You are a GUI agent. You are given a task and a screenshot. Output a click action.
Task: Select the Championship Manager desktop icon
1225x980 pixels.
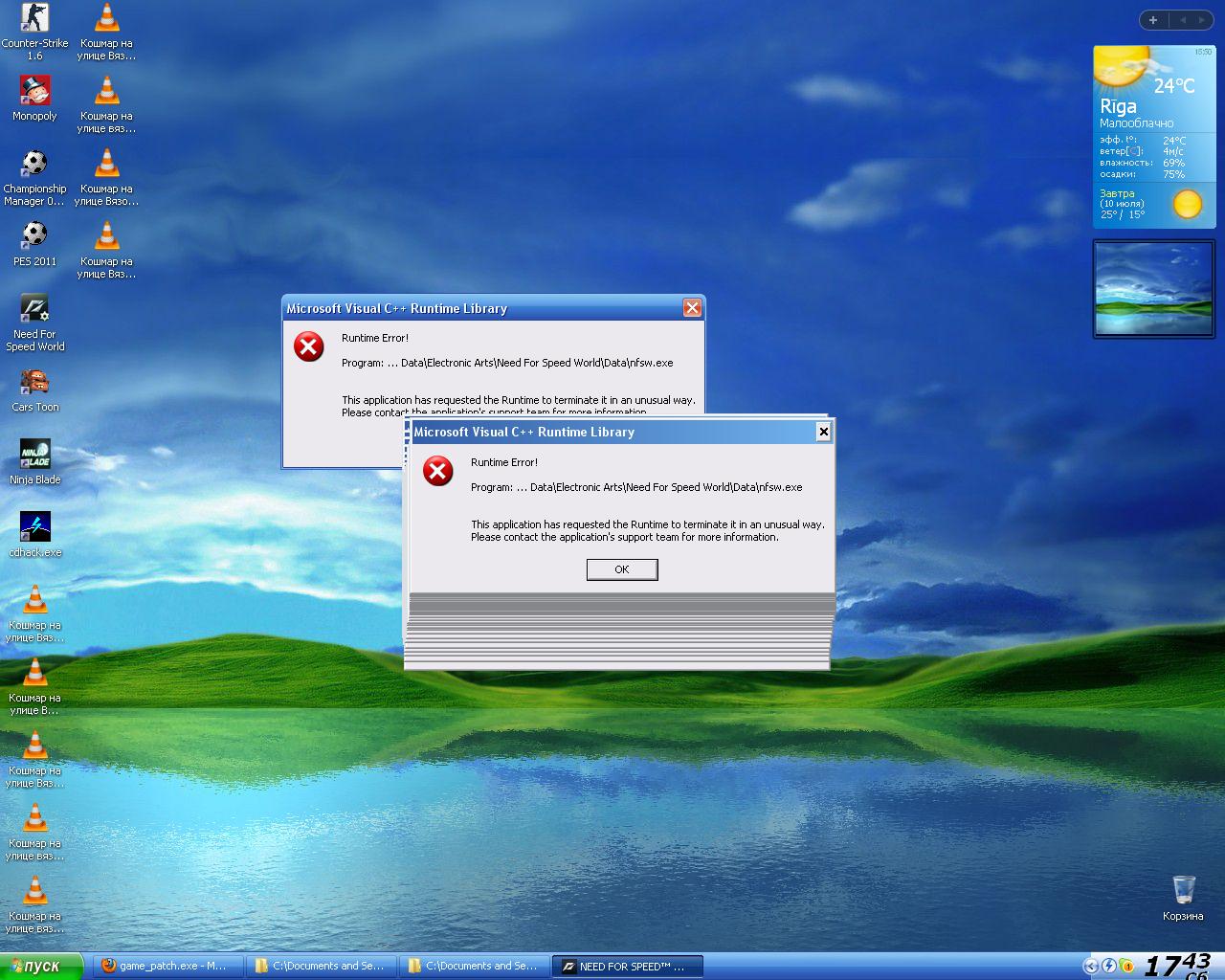(34, 178)
